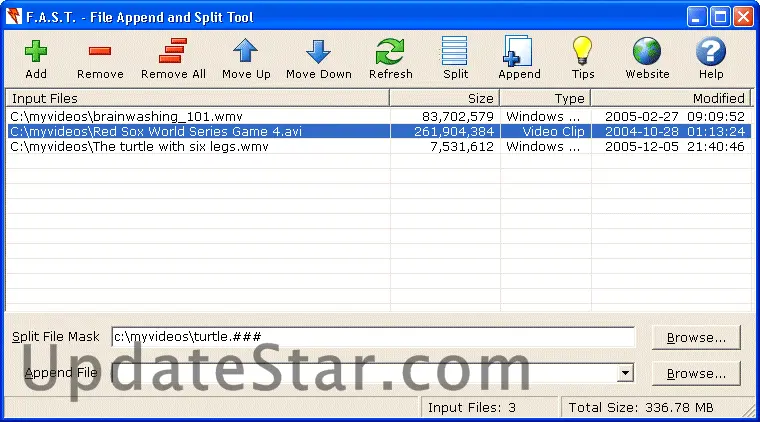The height and width of the screenshot is (422, 760).
Task: Open Tips via the lightbulb icon
Action: pos(582,50)
